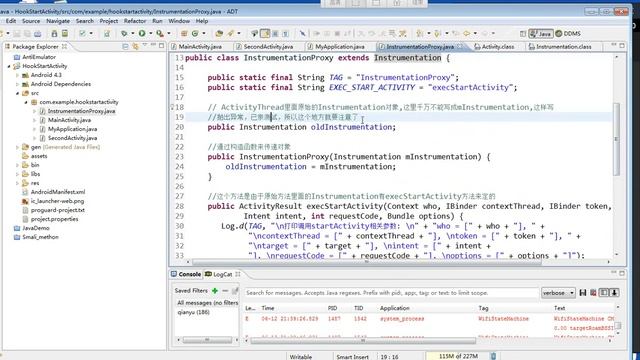Open the Navigate menu

coord(58,21)
